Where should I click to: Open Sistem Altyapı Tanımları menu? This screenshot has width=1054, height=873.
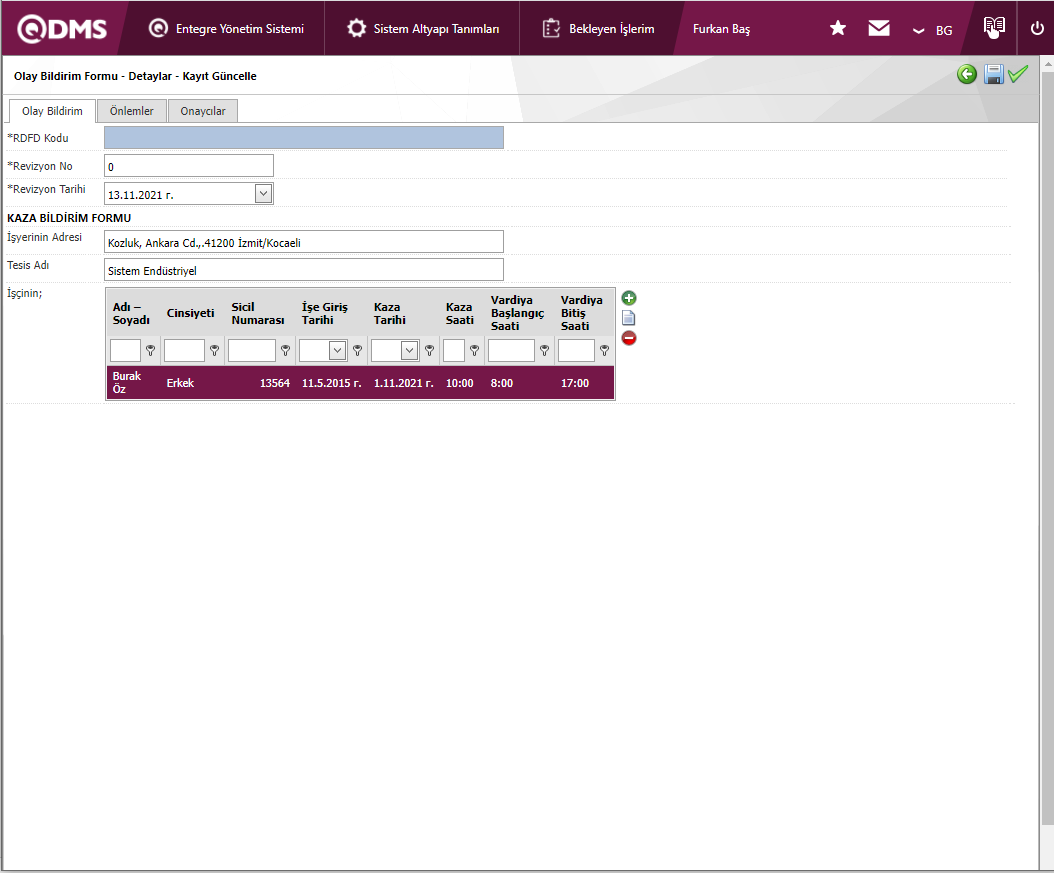[423, 29]
